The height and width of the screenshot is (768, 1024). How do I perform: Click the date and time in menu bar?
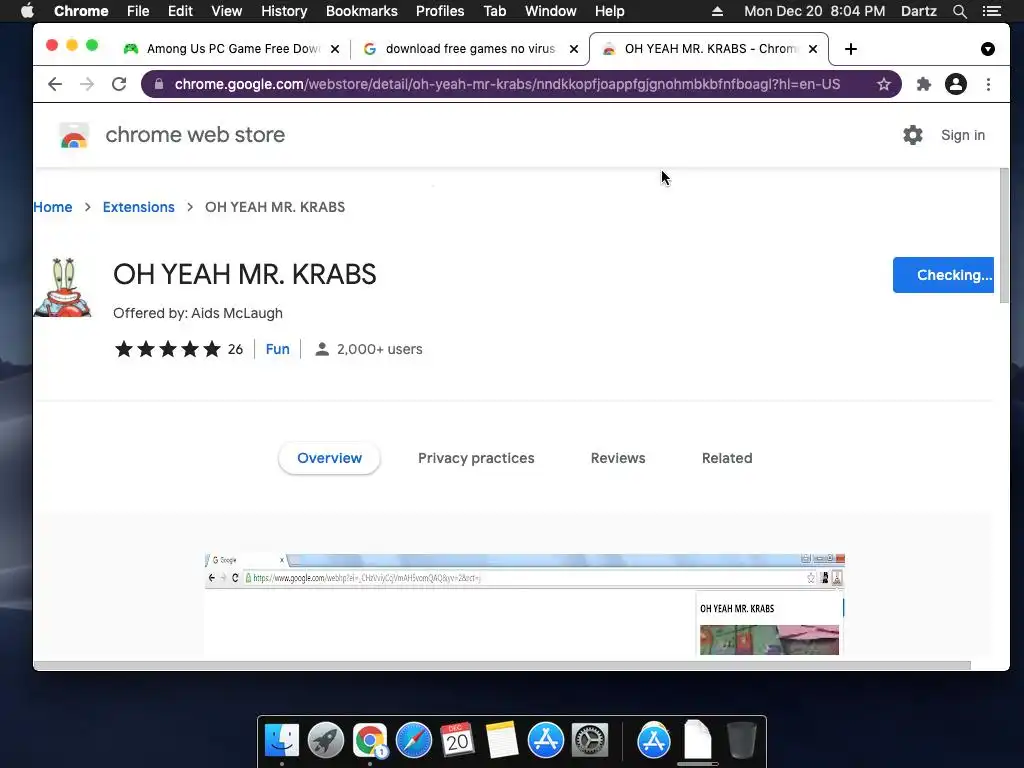click(814, 11)
